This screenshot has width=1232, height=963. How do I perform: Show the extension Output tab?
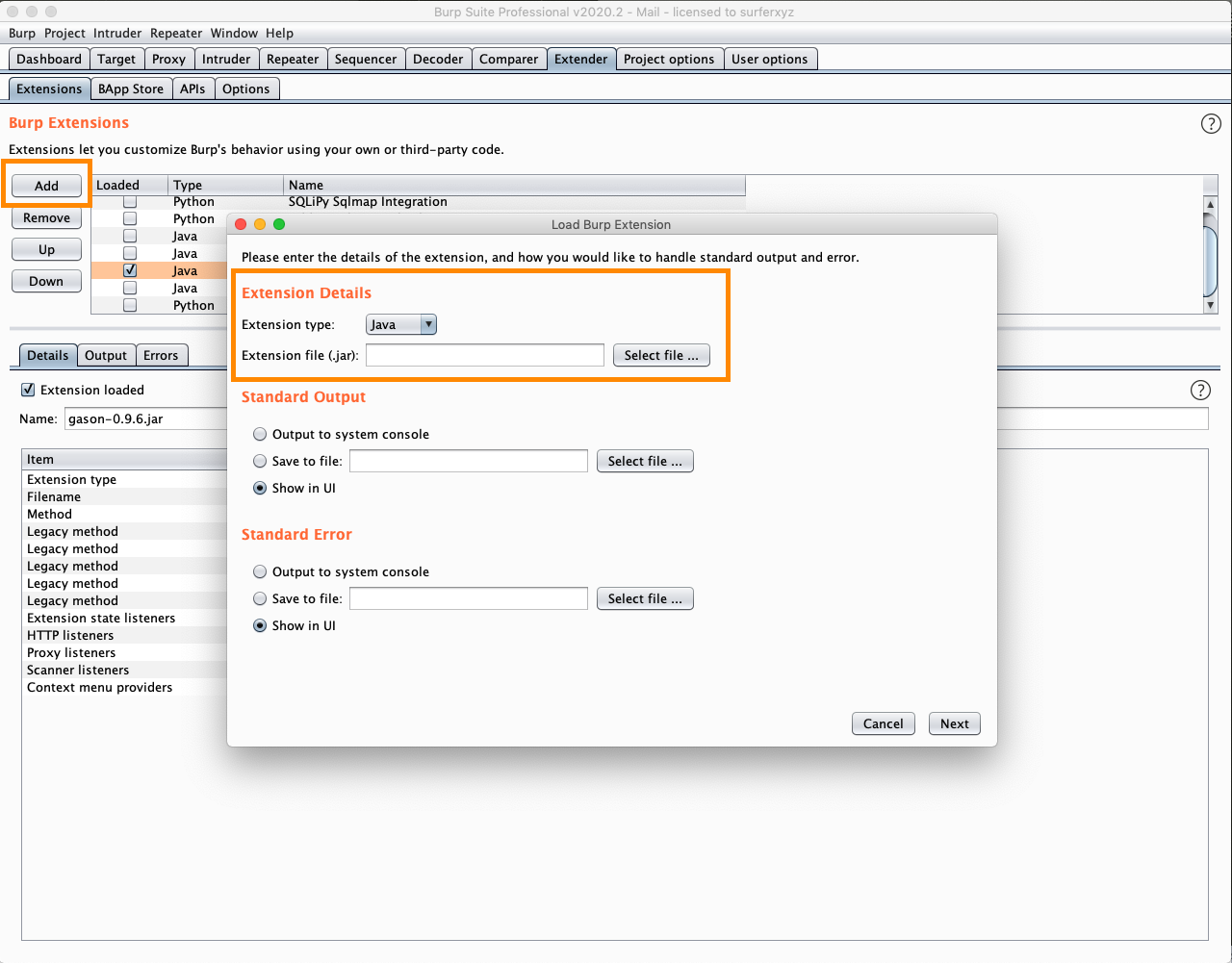(x=106, y=355)
